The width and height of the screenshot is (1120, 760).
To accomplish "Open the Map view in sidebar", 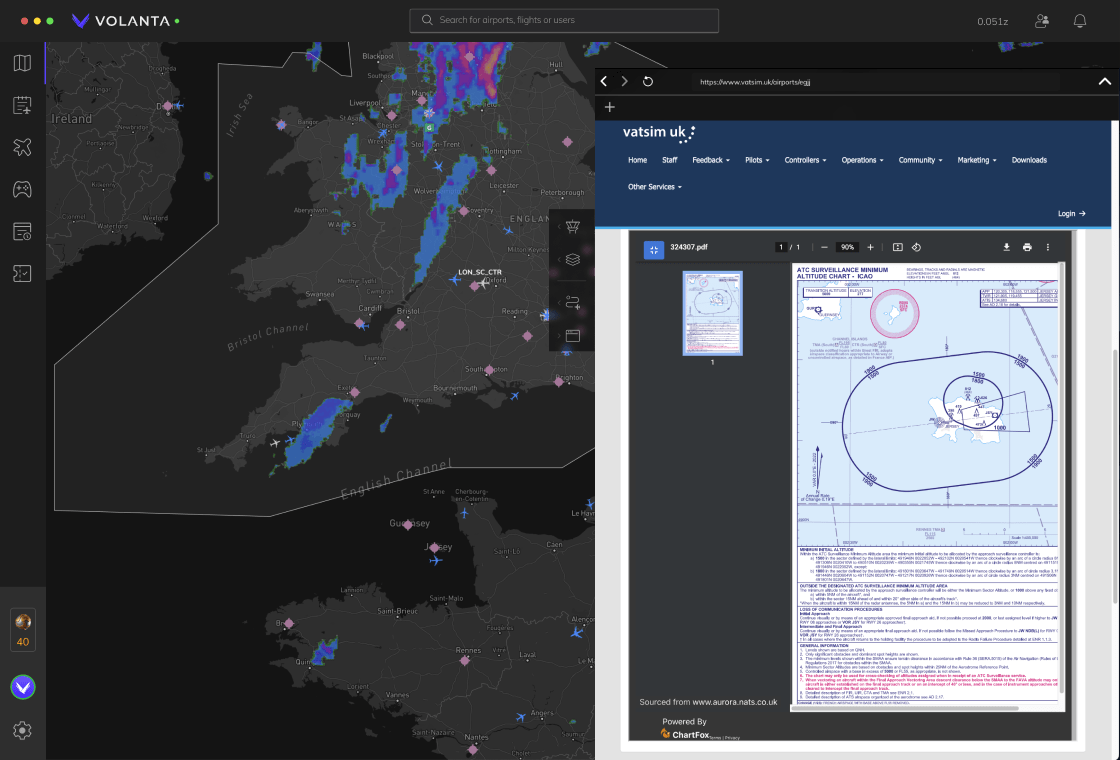I will click(22, 64).
